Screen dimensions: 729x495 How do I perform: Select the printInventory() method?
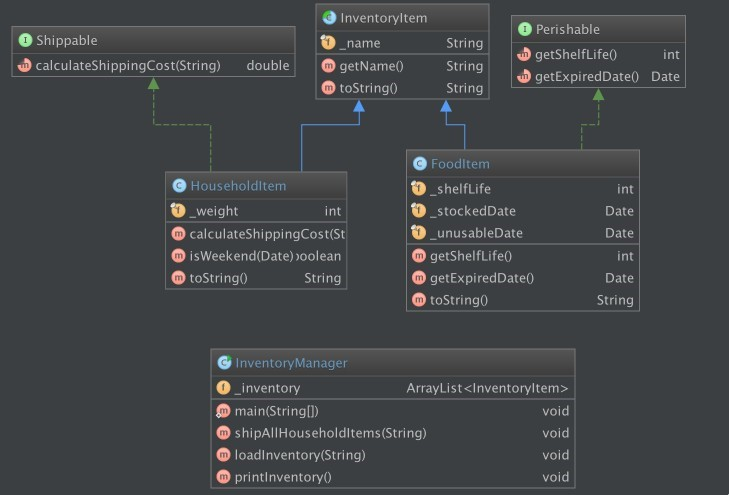point(282,477)
